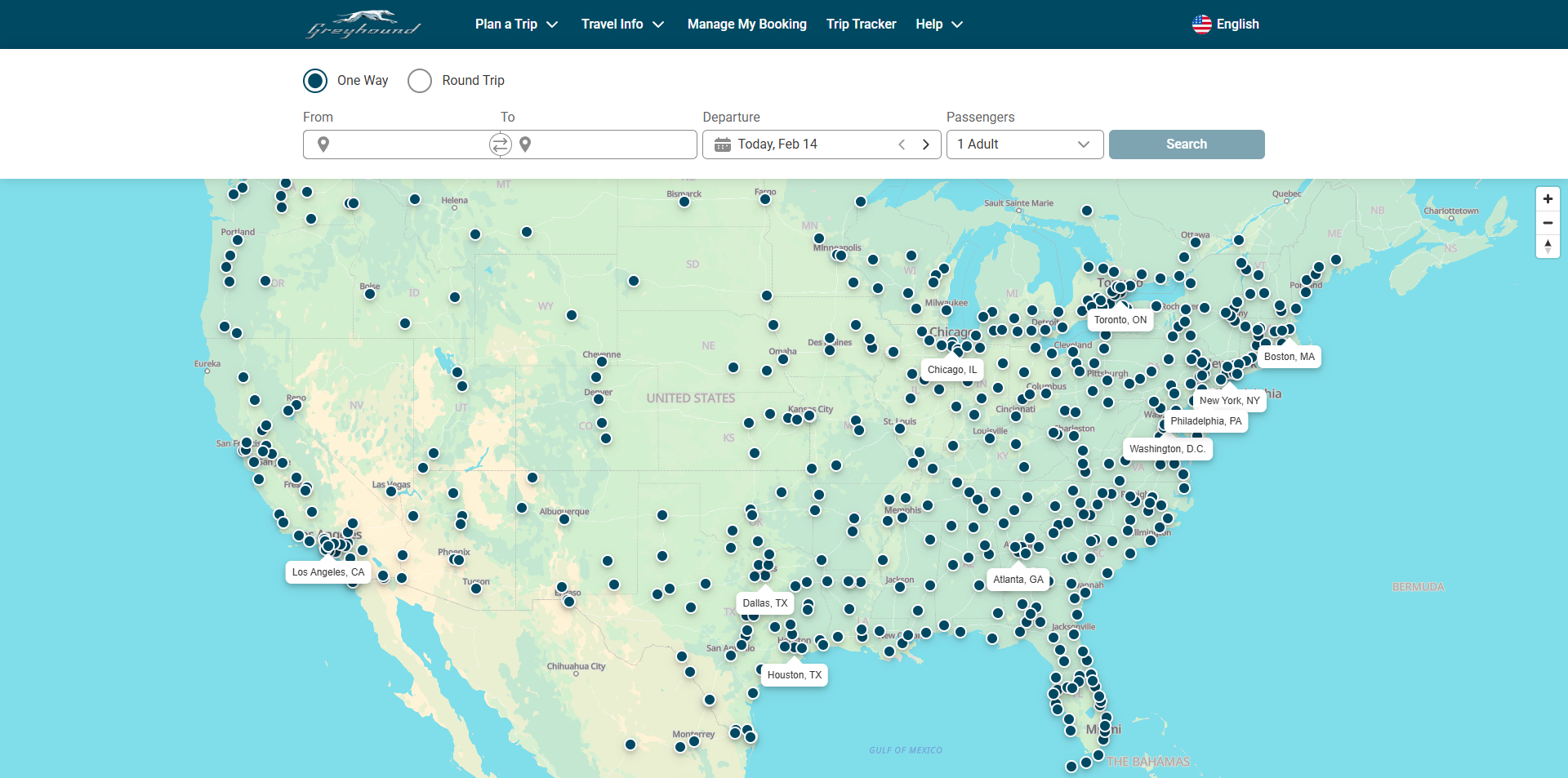Screen dimensions: 1568x778
Task: Click into the From location field
Action: pos(404,144)
